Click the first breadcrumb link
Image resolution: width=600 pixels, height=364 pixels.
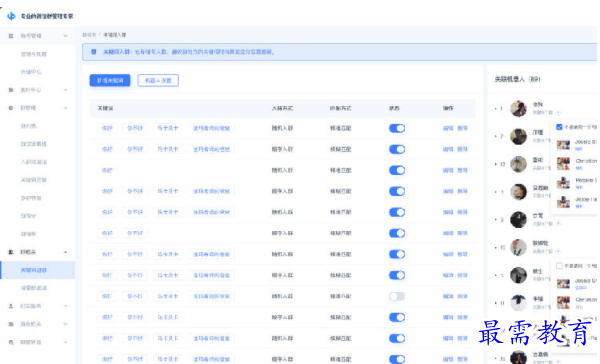click(89, 35)
